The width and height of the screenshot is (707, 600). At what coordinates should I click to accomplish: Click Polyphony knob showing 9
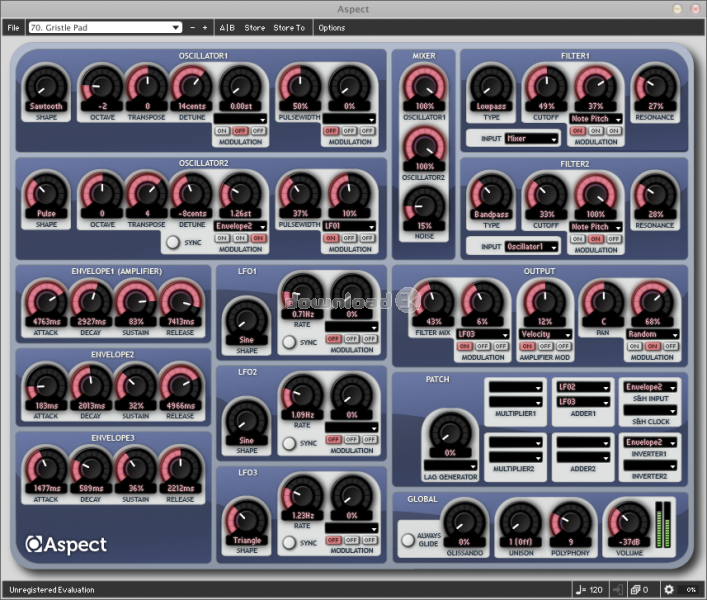570,522
